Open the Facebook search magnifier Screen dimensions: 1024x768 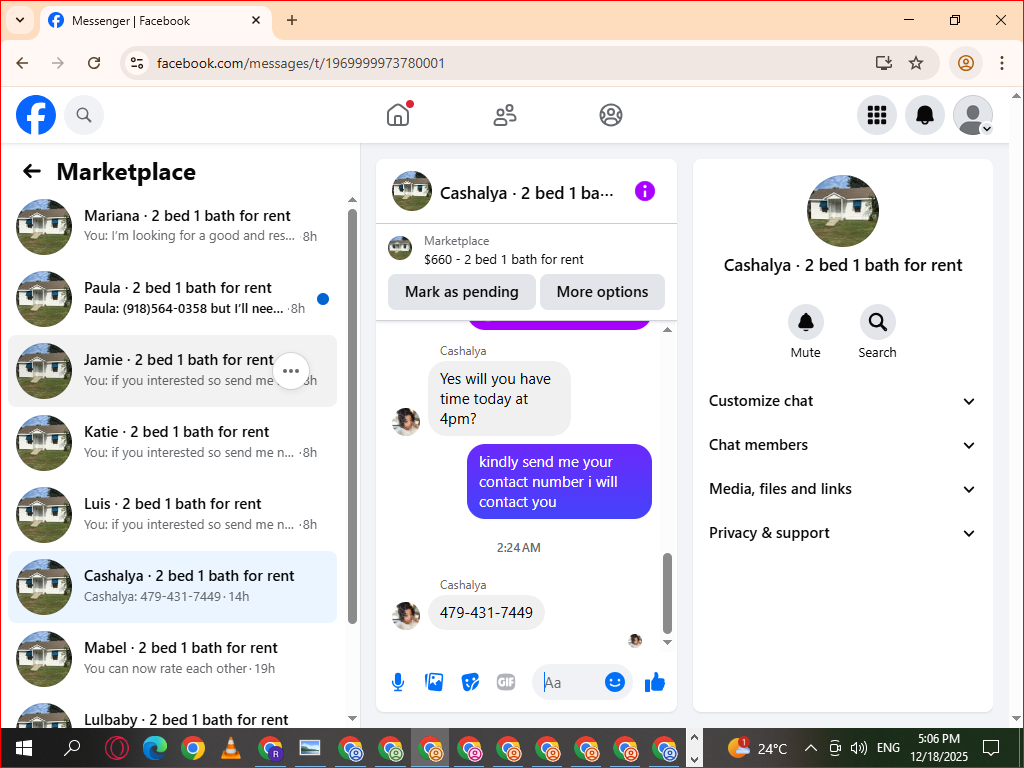pyautogui.click(x=84, y=115)
